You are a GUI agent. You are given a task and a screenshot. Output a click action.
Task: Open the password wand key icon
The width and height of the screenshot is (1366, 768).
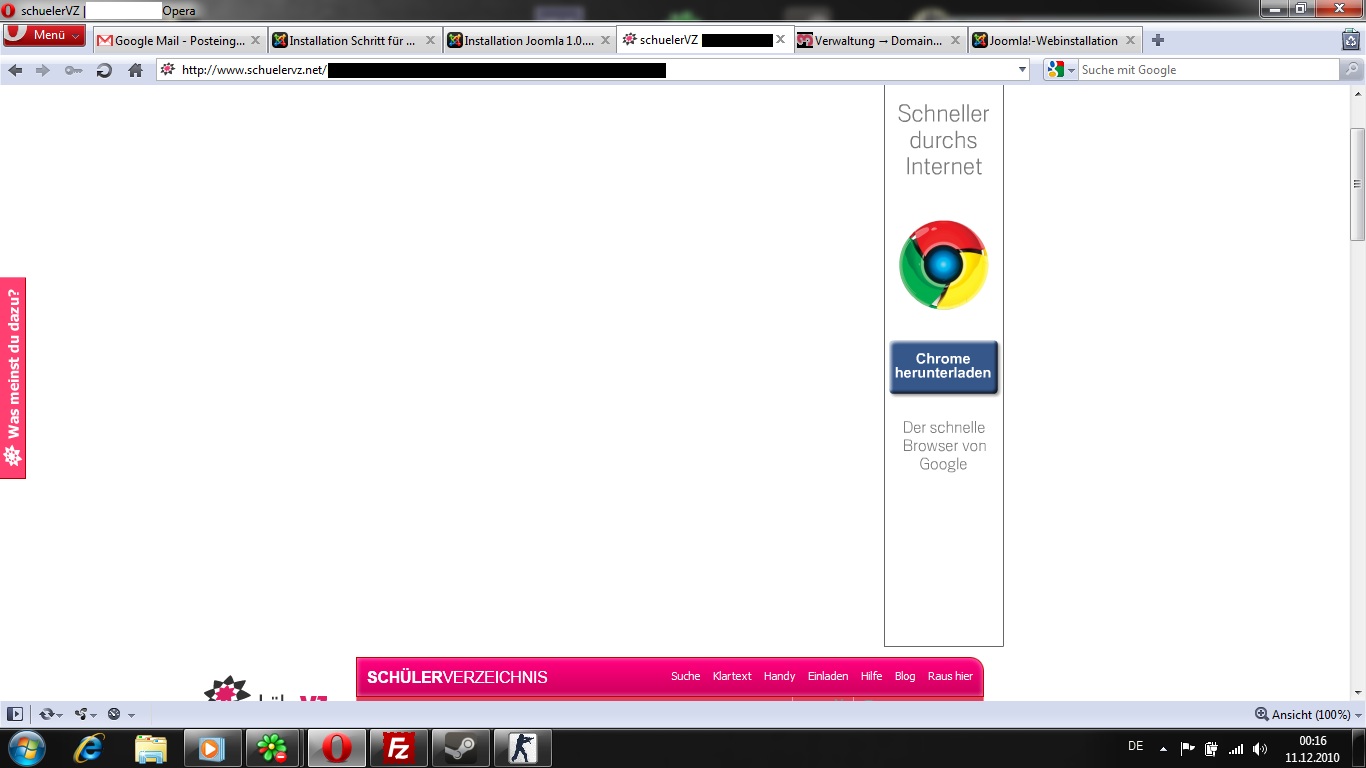[x=73, y=70]
